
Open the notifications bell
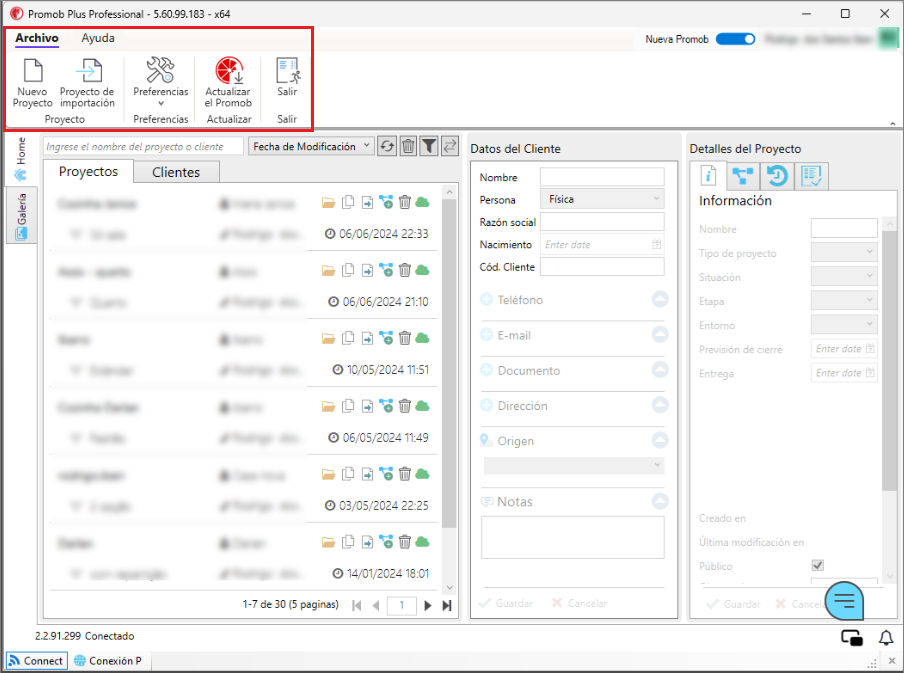point(886,638)
